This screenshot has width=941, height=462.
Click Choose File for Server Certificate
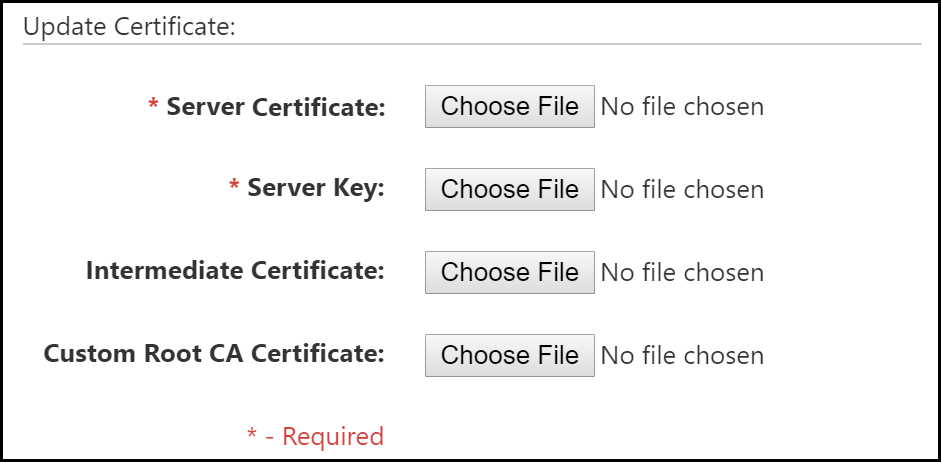[510, 107]
